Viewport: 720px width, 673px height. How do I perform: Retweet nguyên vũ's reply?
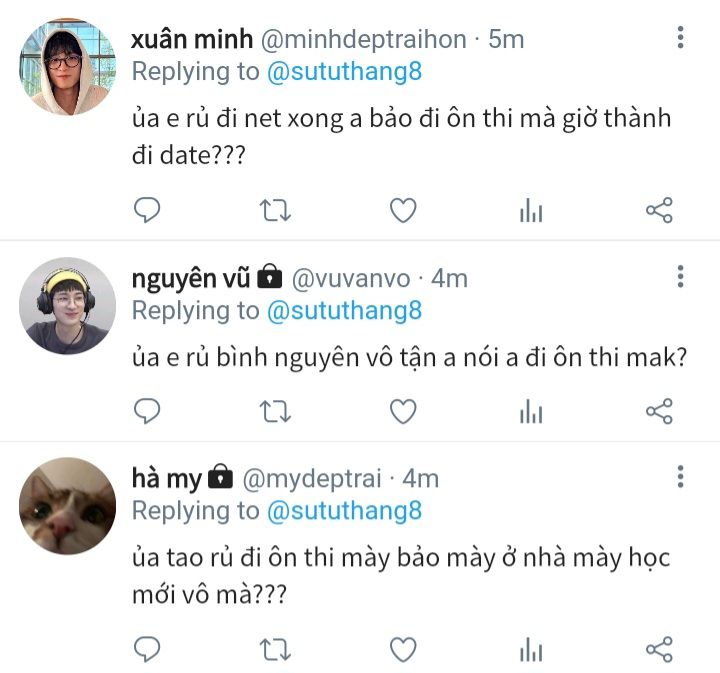click(x=275, y=411)
